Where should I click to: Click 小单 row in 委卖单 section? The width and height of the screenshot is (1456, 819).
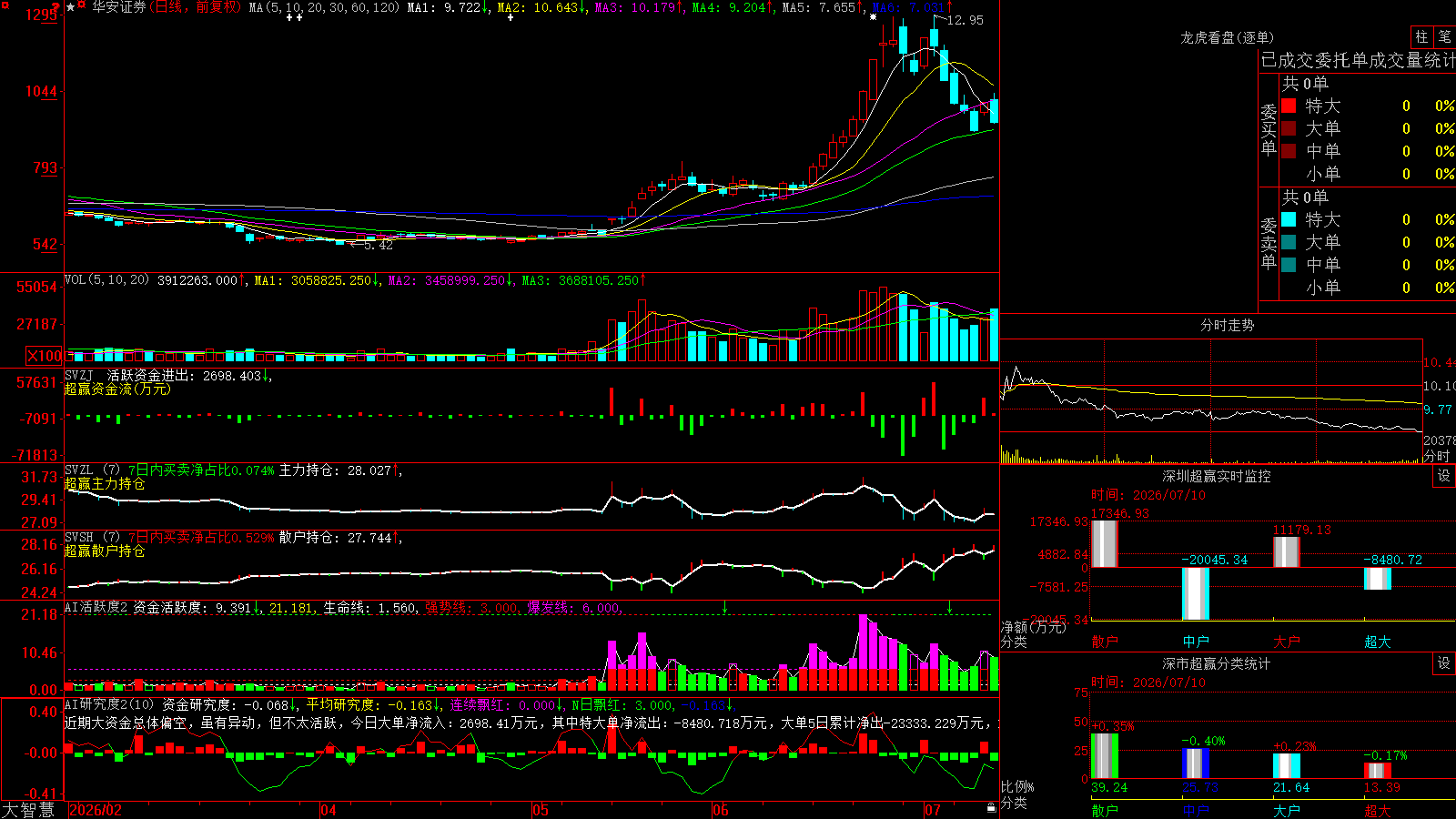click(1368, 288)
